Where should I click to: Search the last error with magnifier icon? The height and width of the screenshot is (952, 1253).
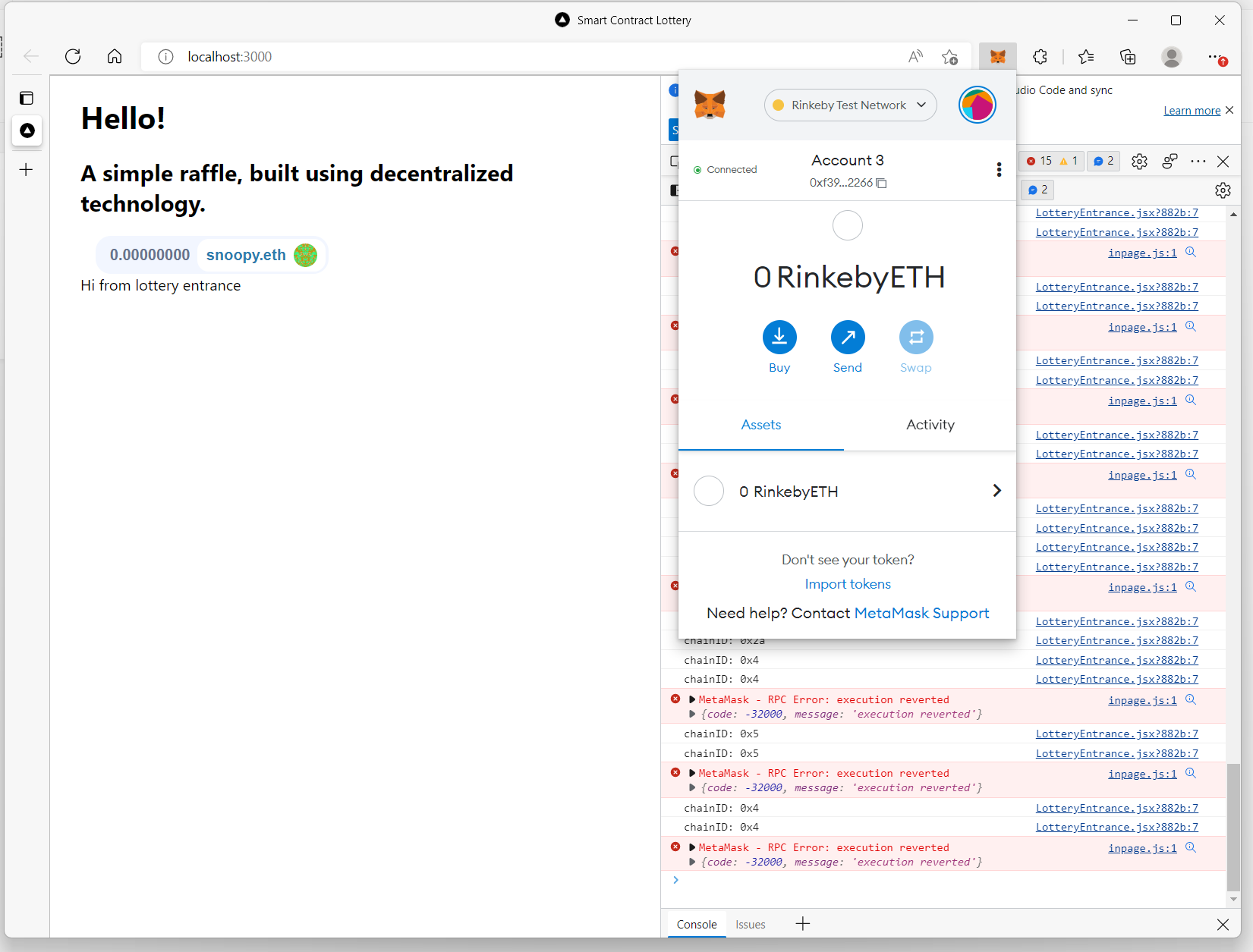1191,847
